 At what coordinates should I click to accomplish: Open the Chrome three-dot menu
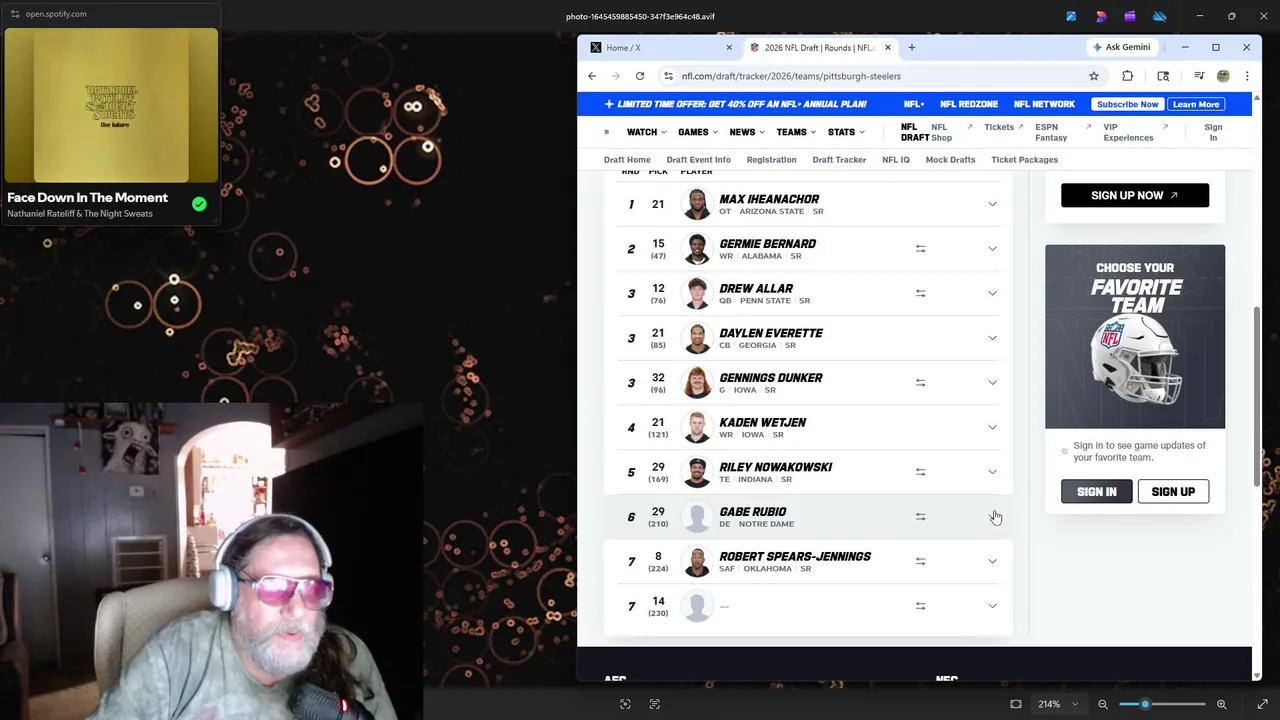click(1247, 76)
